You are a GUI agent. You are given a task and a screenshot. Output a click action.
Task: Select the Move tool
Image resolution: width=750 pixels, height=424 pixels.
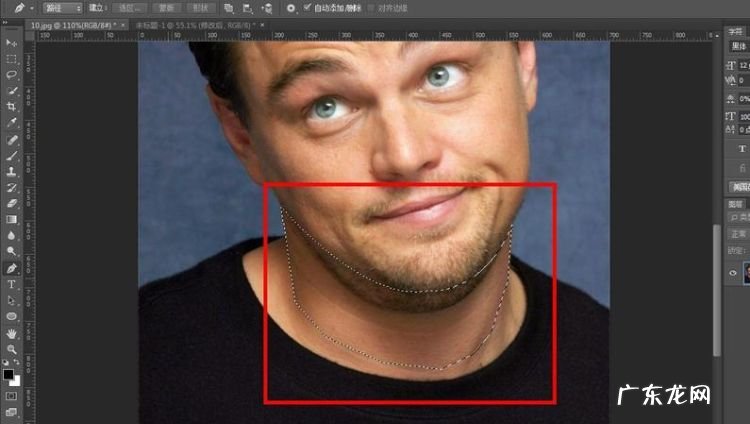click(x=12, y=43)
